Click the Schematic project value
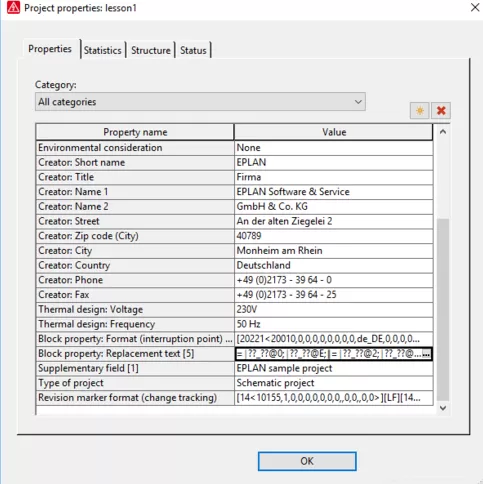 tap(334, 383)
